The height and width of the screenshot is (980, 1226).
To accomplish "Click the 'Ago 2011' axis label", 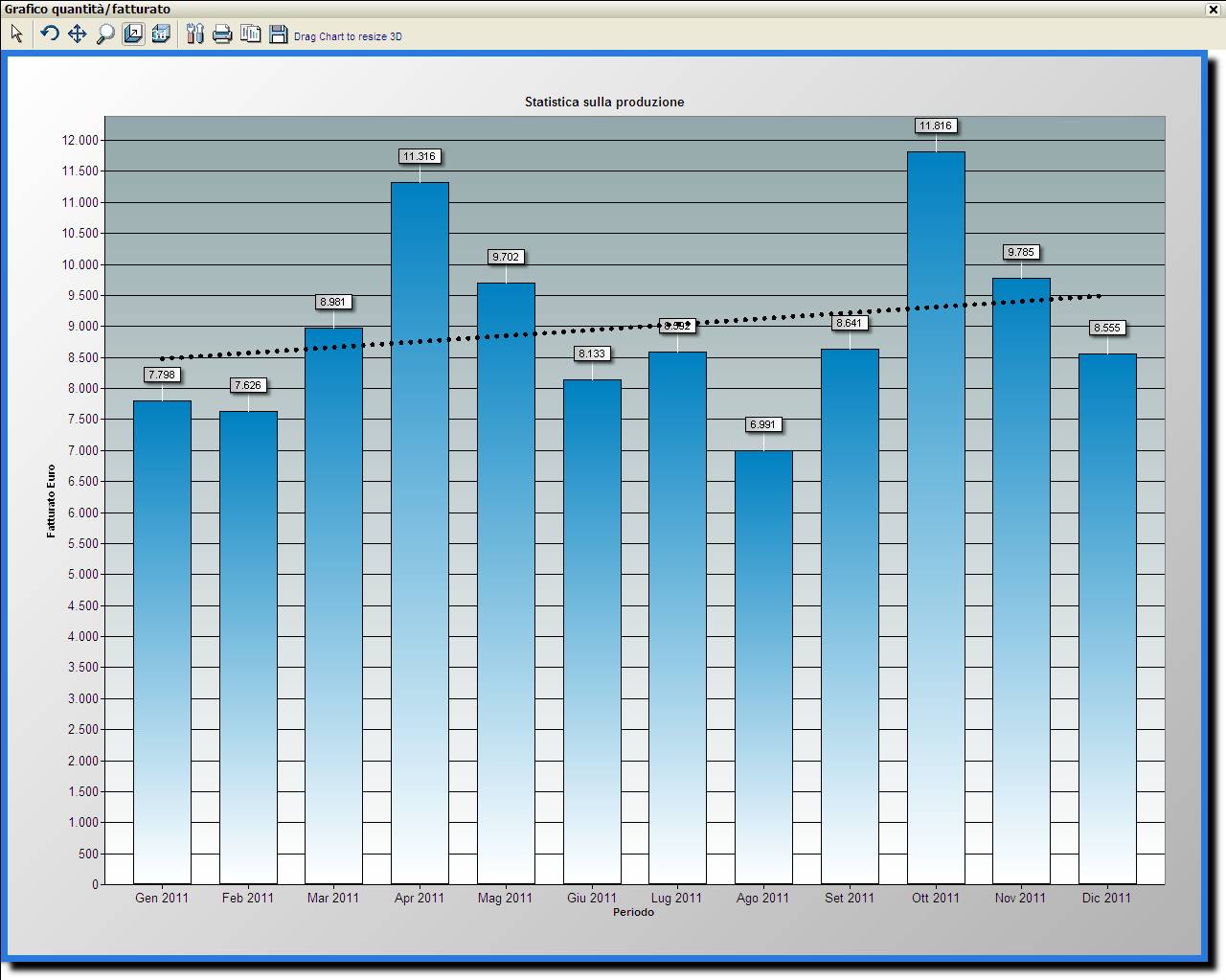I will tap(763, 898).
